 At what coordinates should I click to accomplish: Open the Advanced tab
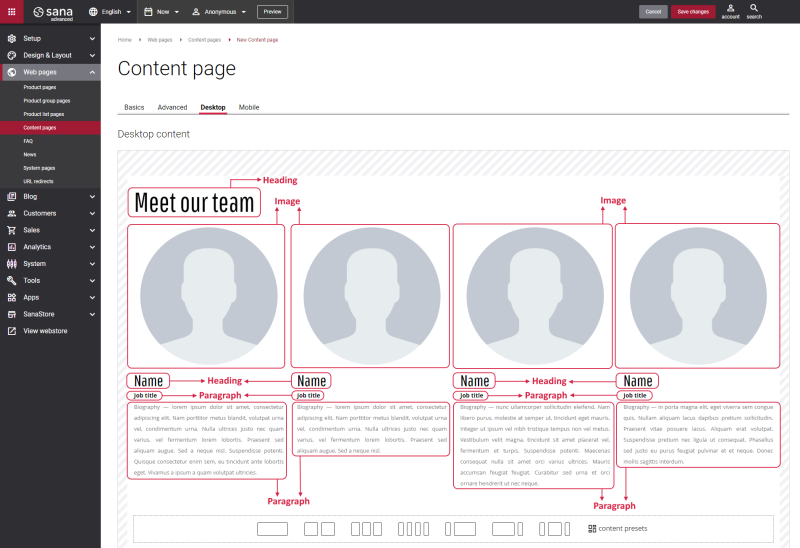pyautogui.click(x=172, y=107)
